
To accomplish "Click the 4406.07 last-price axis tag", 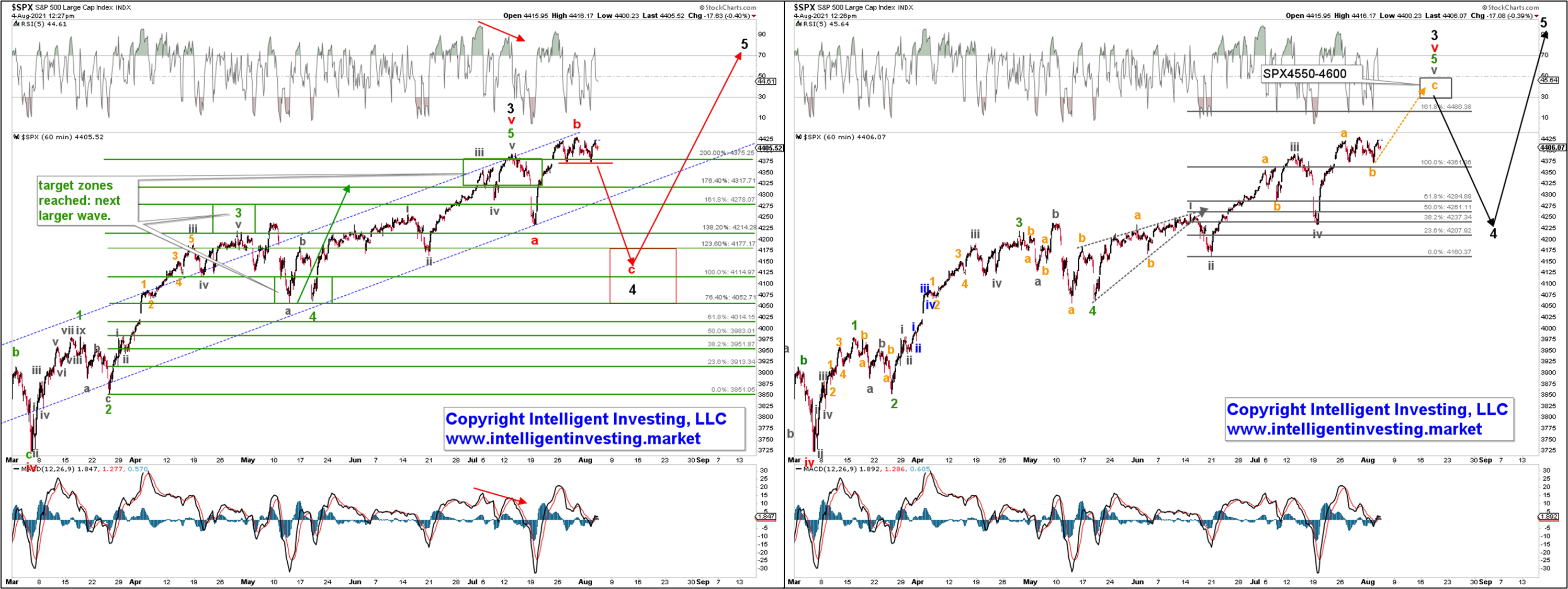I will (x=1552, y=148).
